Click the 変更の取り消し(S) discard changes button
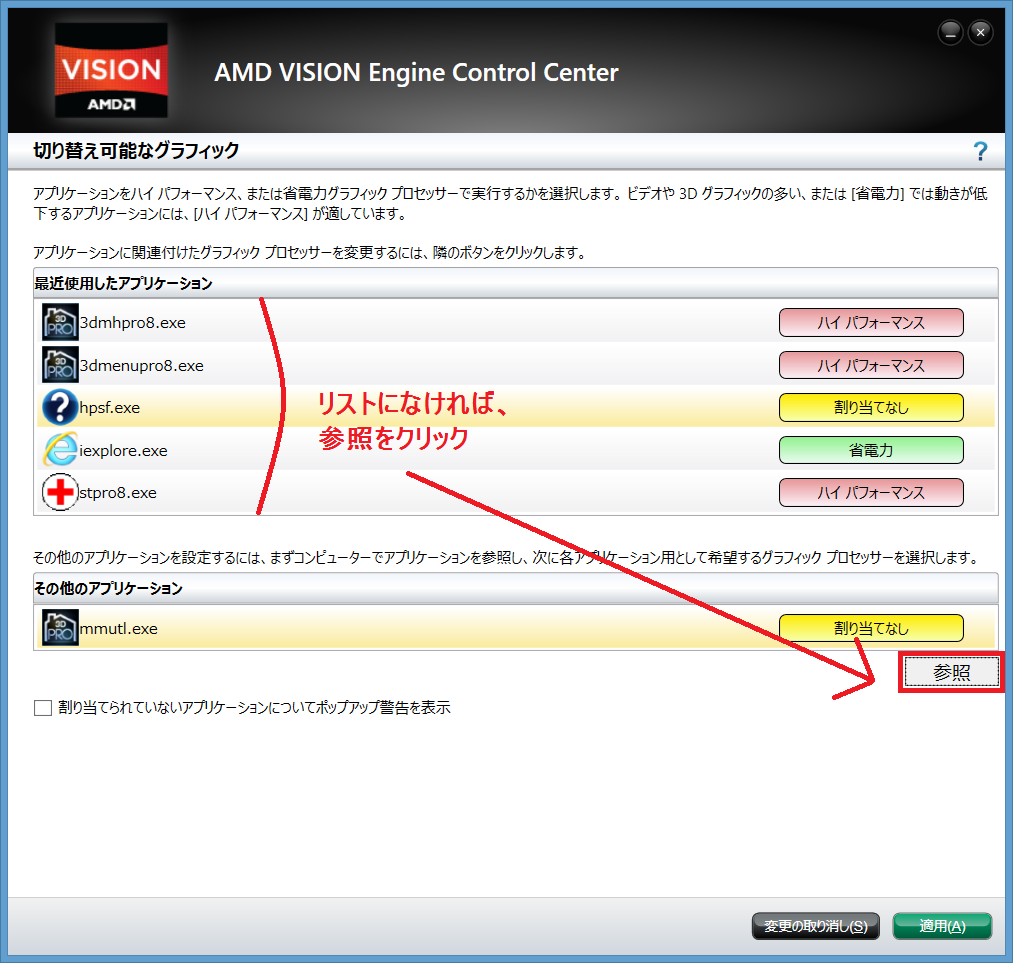 coord(815,926)
